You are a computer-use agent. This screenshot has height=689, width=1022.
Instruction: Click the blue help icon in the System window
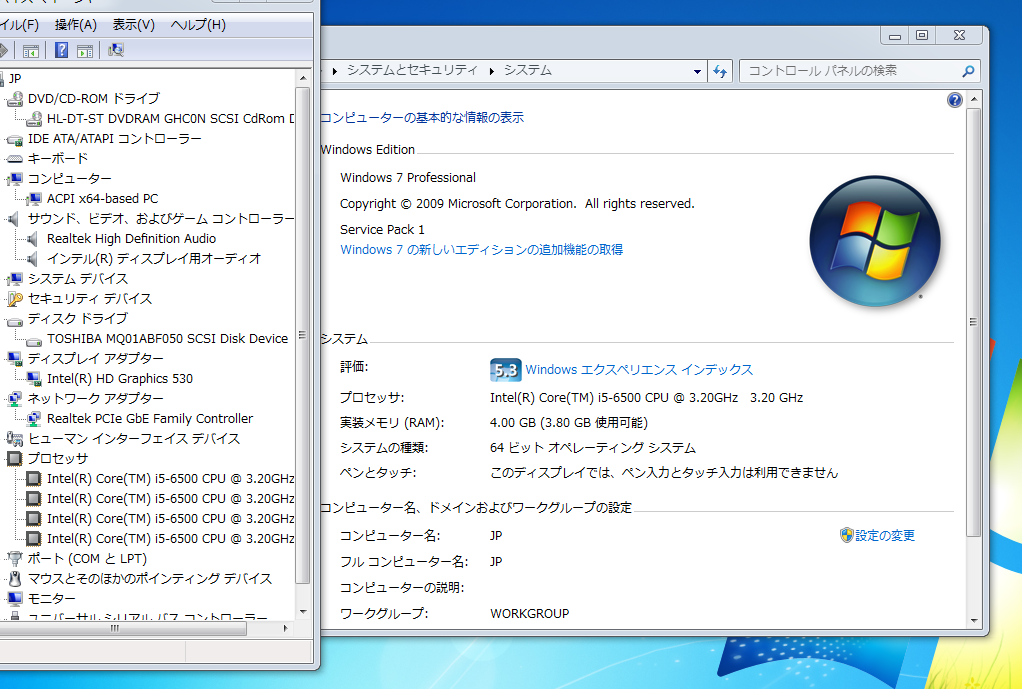pos(954,99)
